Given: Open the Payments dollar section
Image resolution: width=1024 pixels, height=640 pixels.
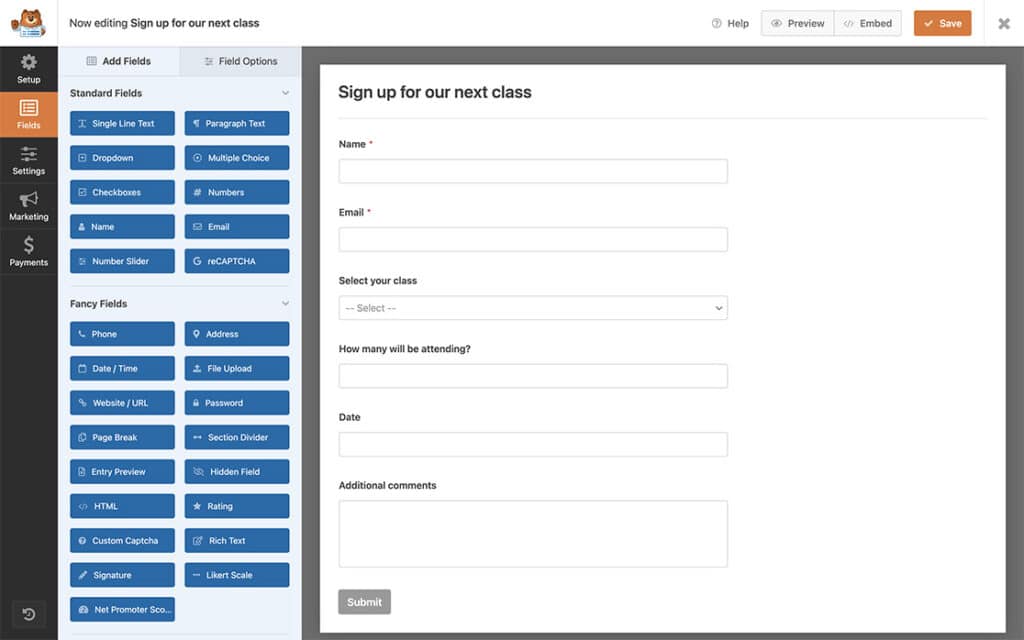Looking at the screenshot, I should click(x=29, y=251).
